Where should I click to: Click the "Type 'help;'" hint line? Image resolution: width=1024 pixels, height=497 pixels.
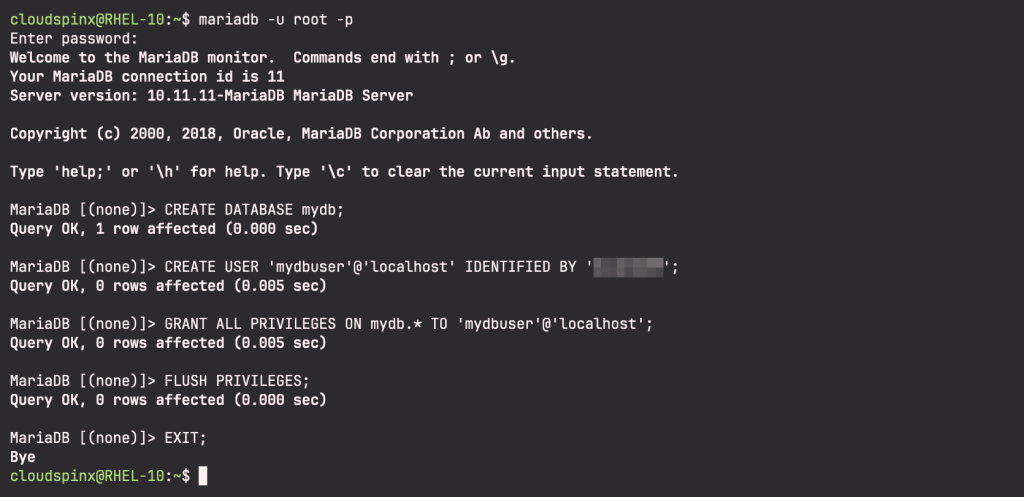(344, 172)
